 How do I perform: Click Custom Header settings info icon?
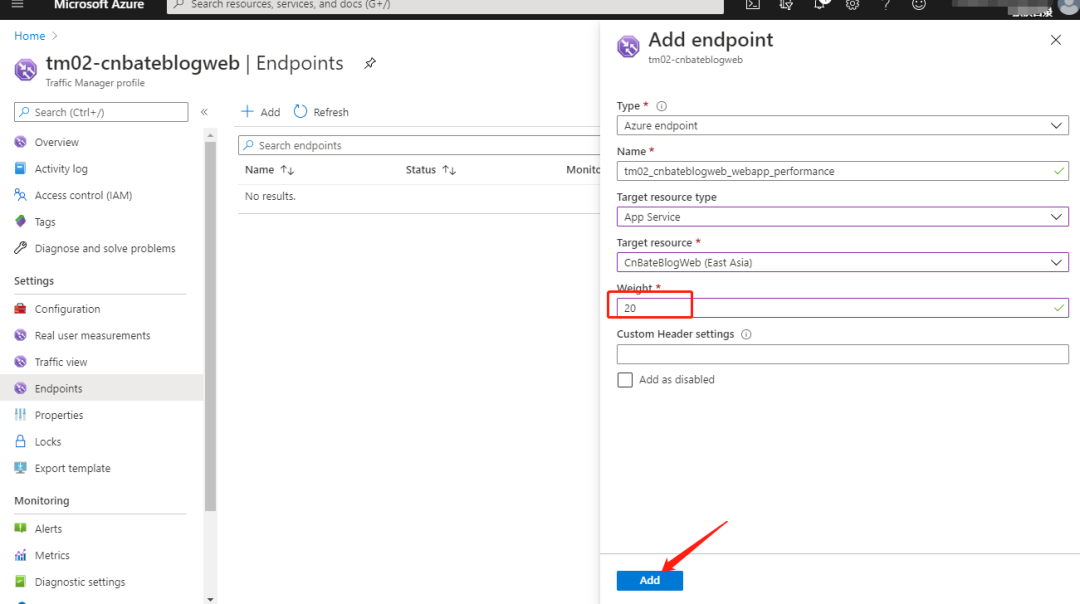point(746,334)
